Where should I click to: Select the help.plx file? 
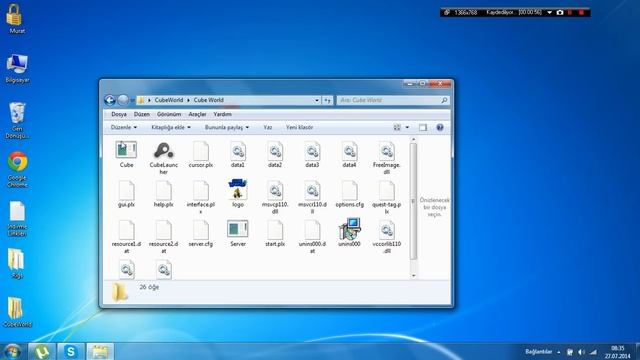tap(163, 194)
